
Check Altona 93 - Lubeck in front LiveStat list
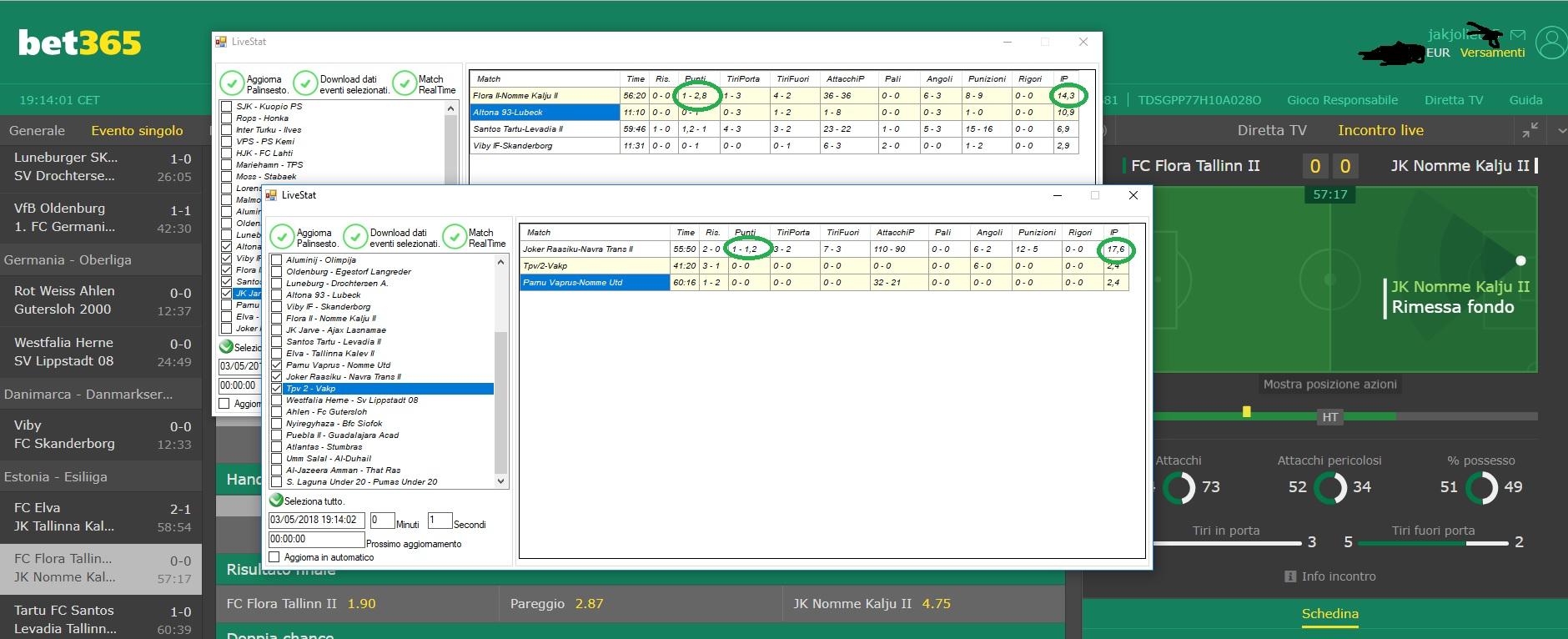click(x=277, y=295)
